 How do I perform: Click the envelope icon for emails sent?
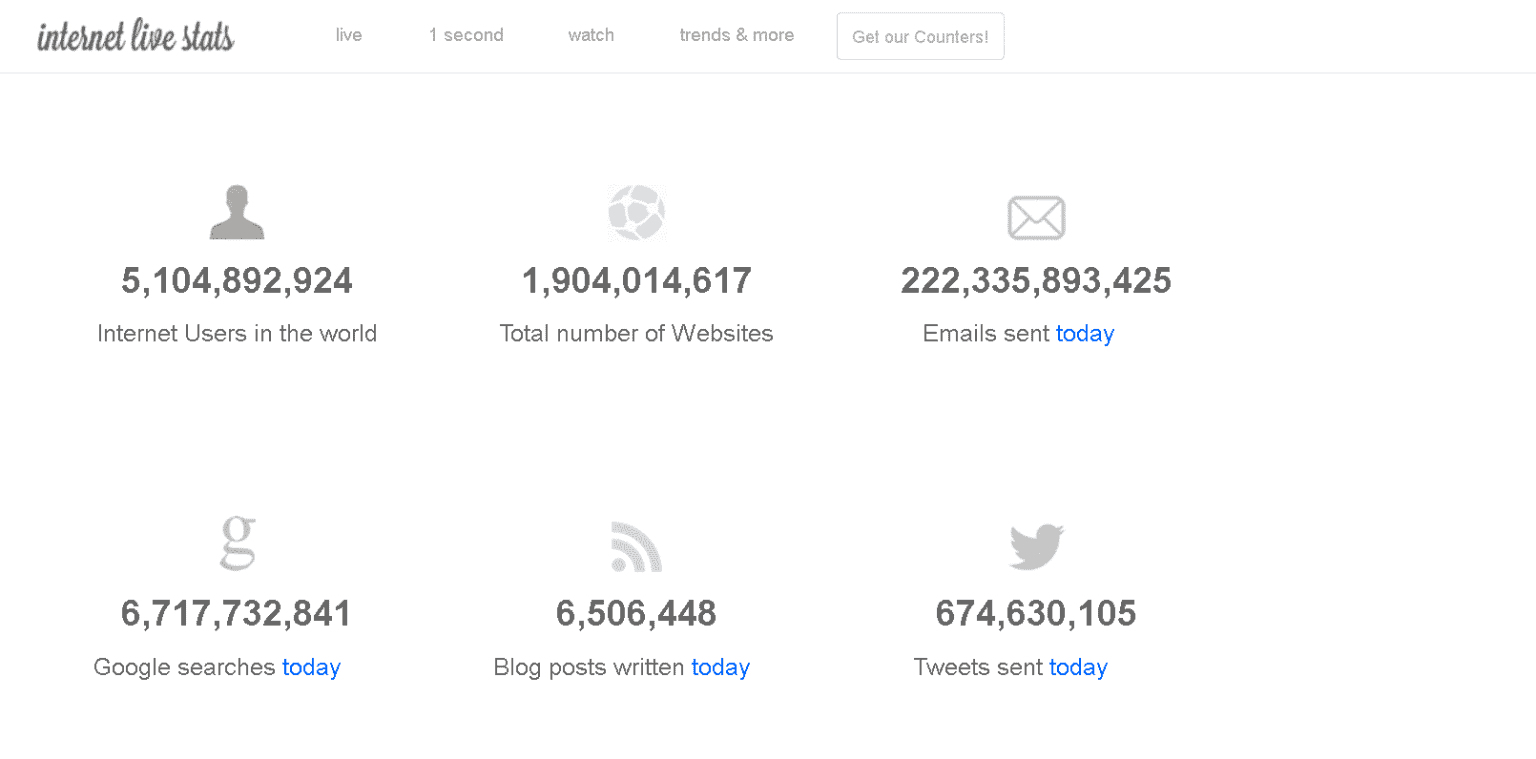pos(1035,217)
